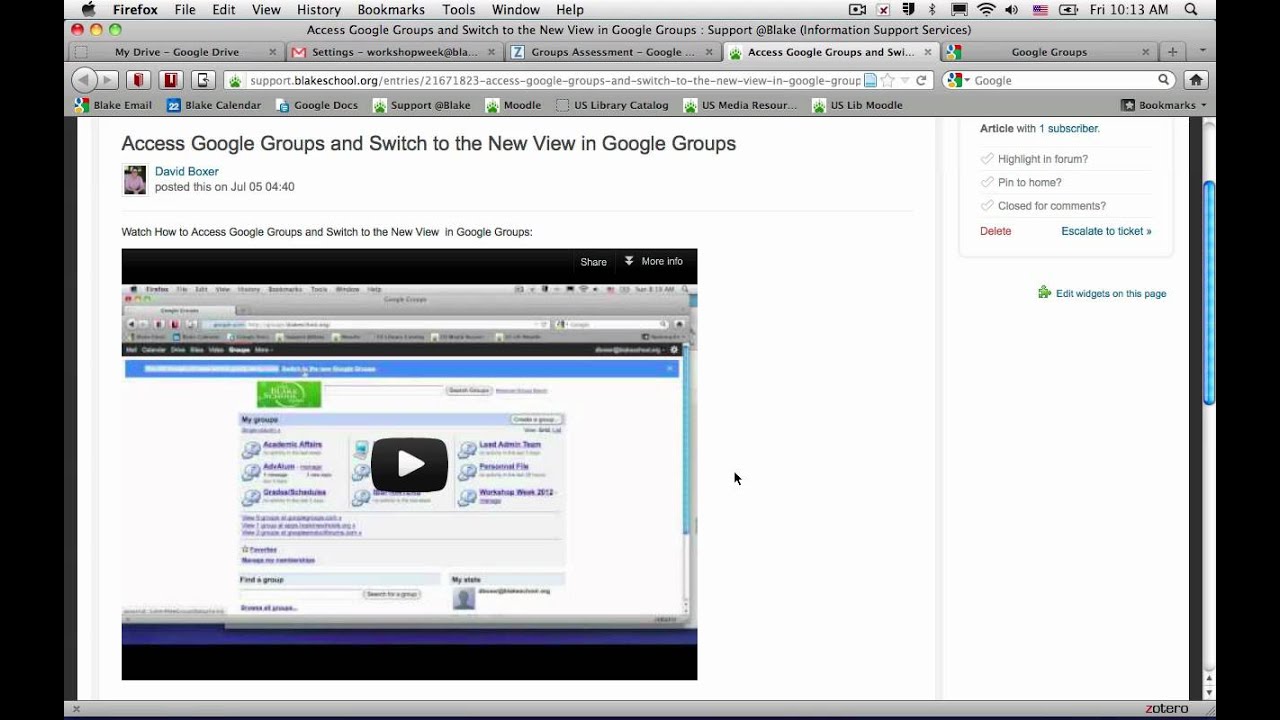
Task: Click the page vertical scrollbar thumb
Action: [1208, 293]
